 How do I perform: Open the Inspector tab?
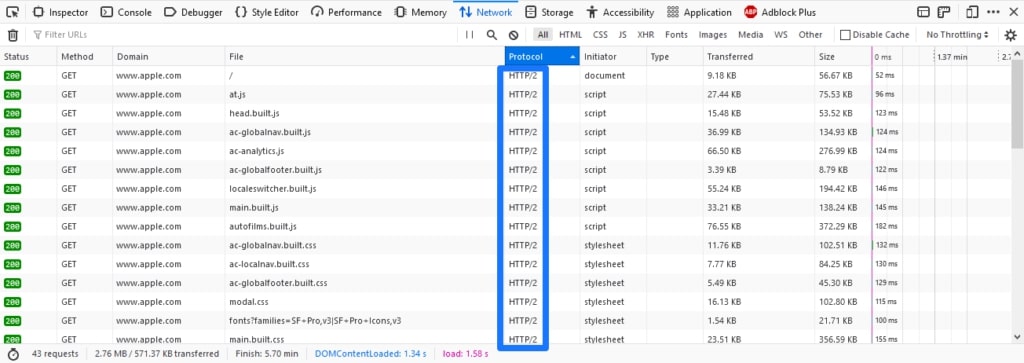point(60,12)
